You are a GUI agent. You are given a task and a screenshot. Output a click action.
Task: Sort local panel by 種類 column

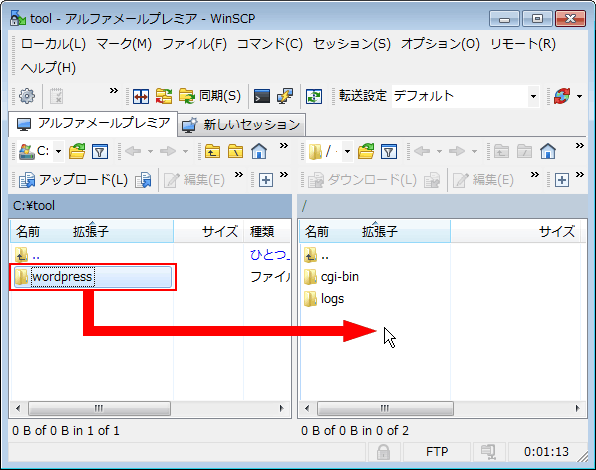tap(267, 231)
